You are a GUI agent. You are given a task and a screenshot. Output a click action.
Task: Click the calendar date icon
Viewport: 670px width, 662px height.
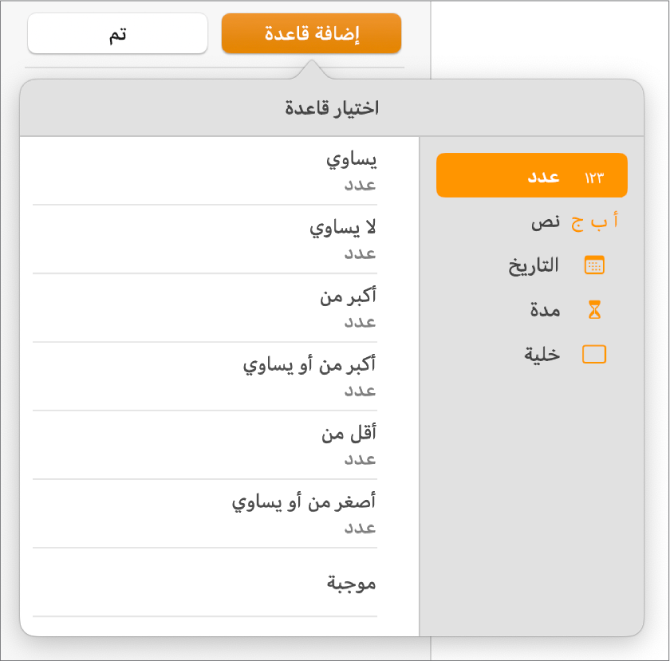[x=595, y=265]
